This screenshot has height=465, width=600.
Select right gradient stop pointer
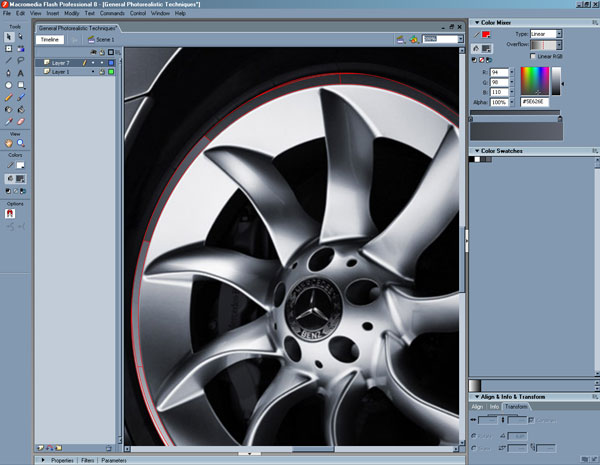(560, 119)
